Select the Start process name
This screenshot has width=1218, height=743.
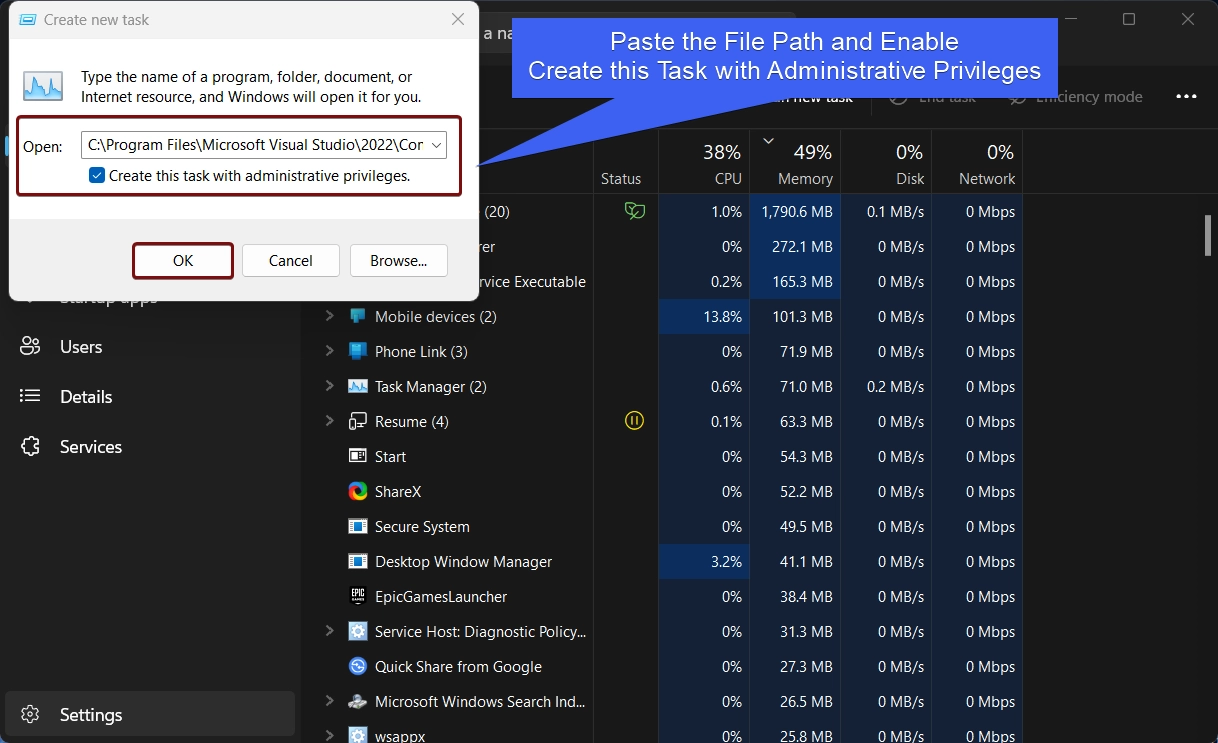tap(390, 456)
